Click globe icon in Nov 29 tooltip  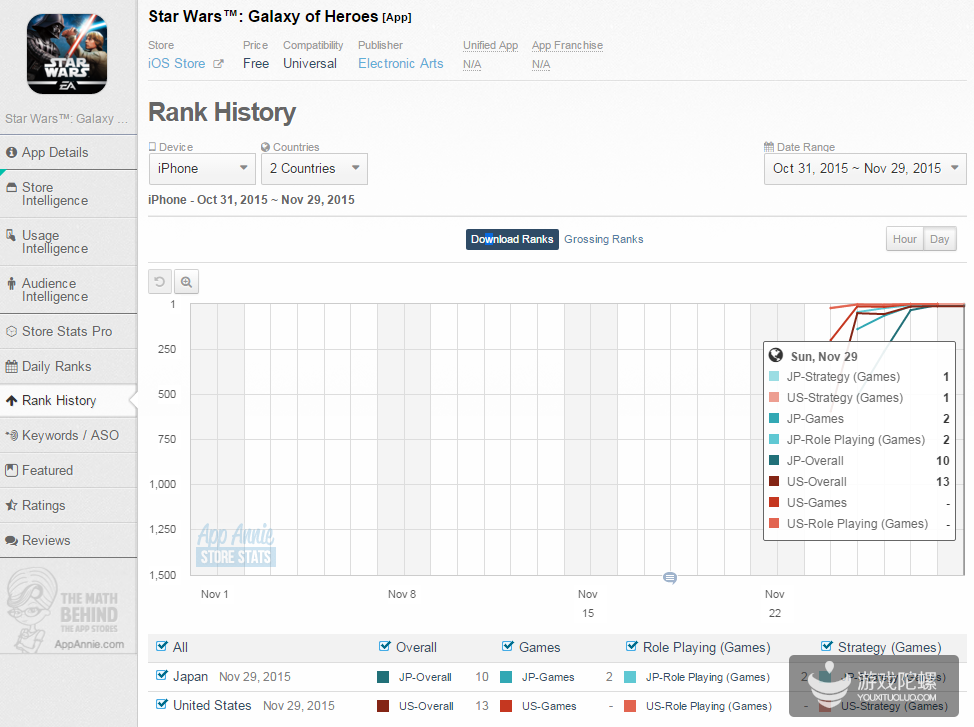[x=775, y=355]
